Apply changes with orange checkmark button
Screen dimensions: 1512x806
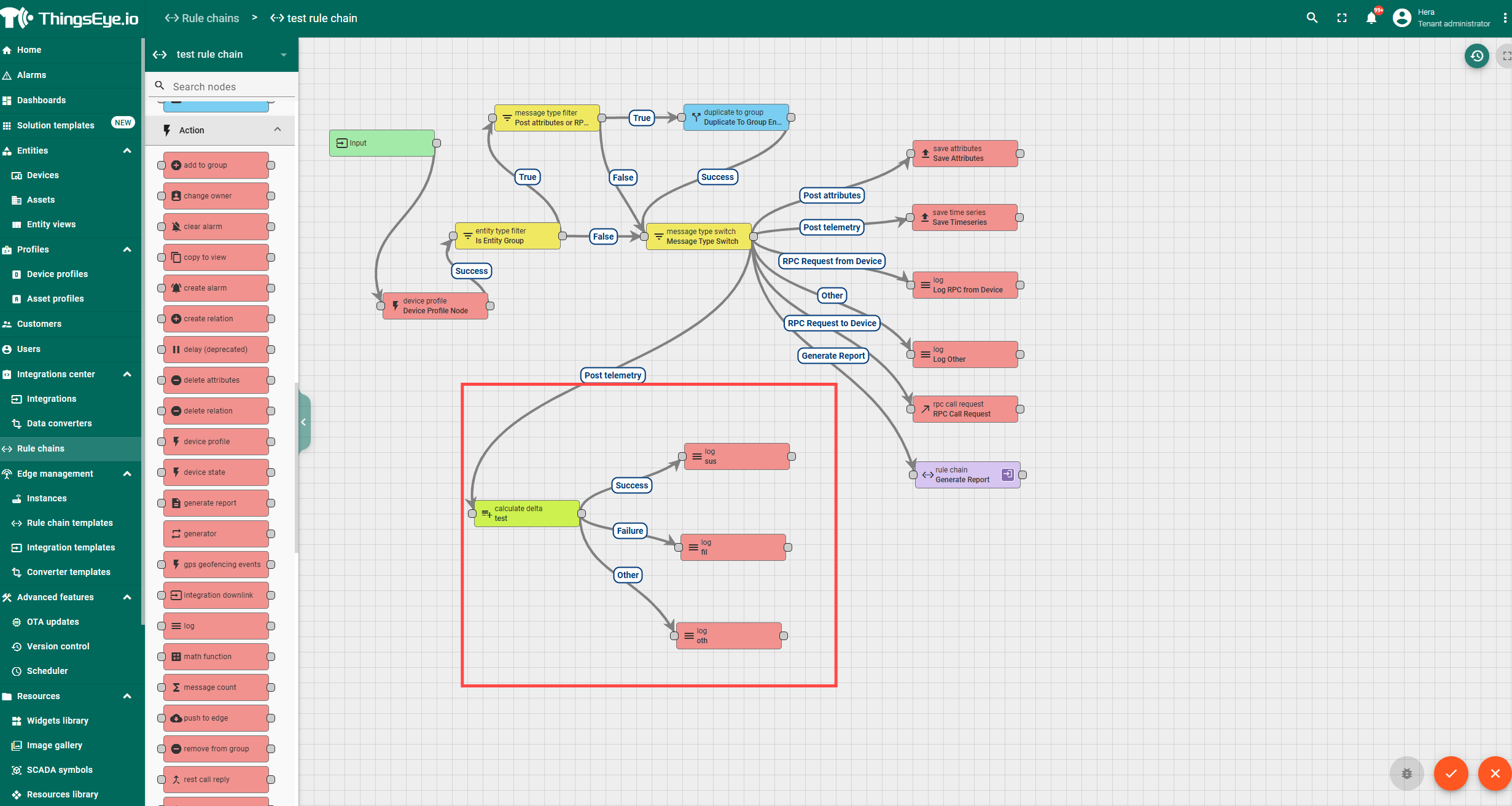click(1451, 773)
